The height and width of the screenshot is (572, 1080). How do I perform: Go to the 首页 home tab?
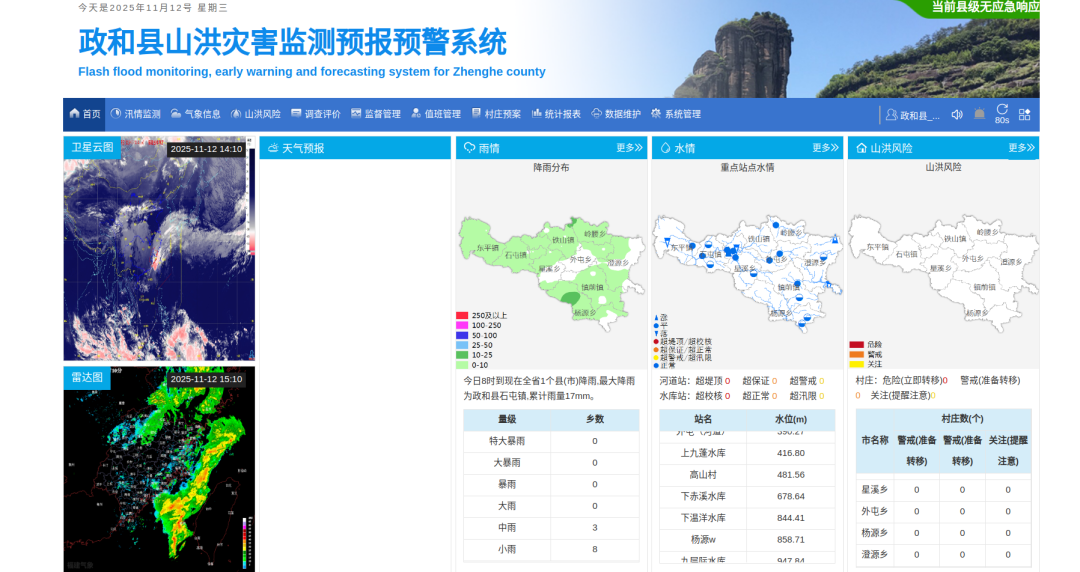point(85,114)
